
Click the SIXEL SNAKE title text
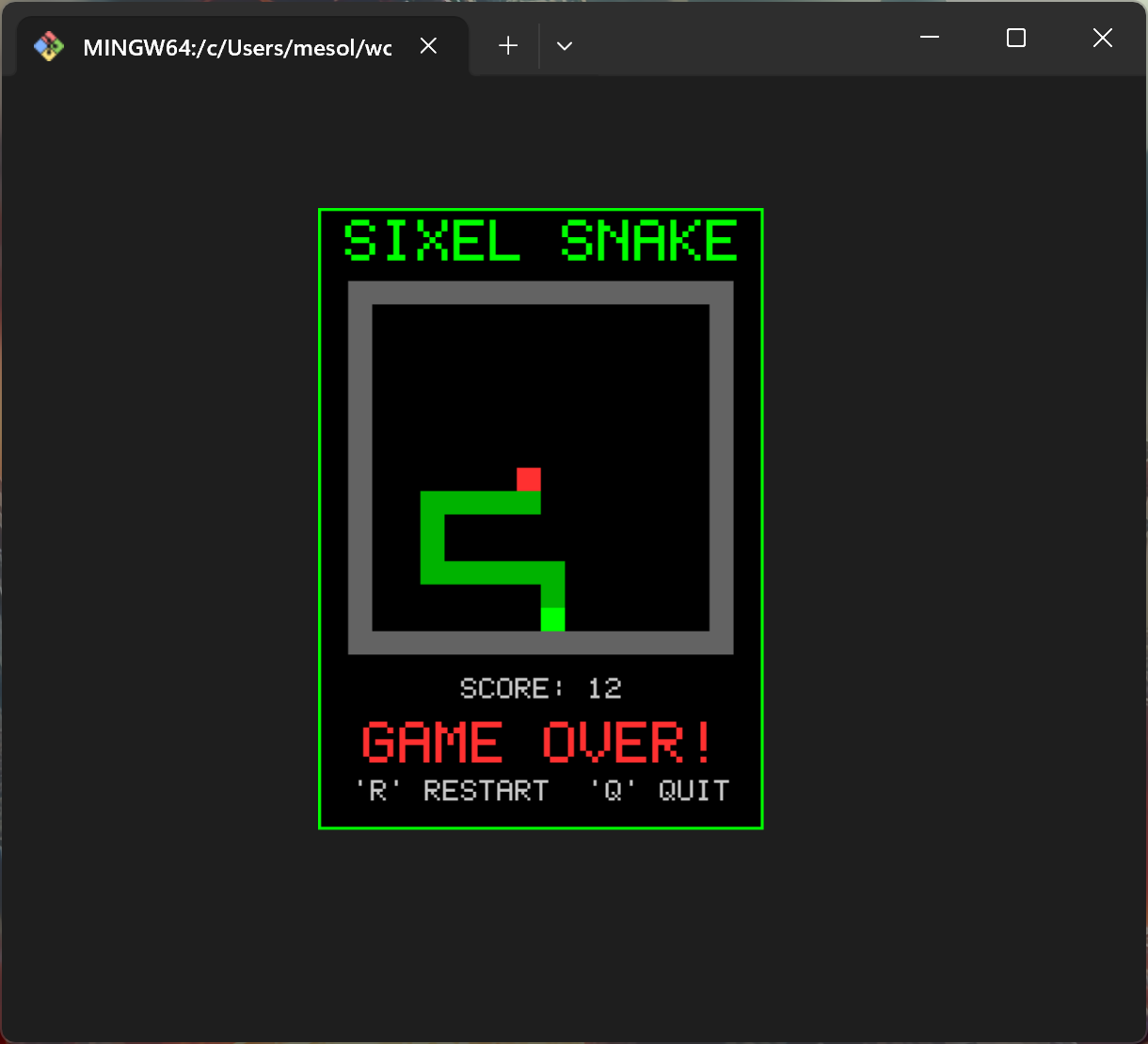[541, 241]
